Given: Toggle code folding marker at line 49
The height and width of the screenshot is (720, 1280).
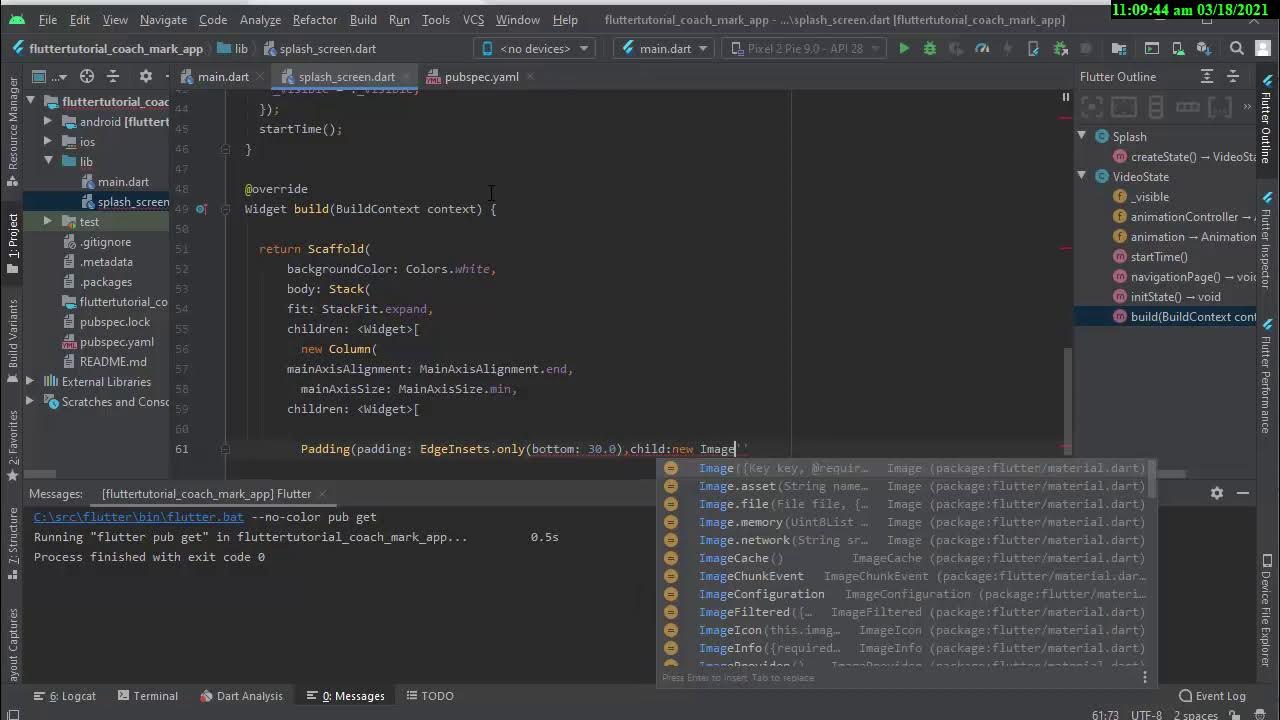Looking at the screenshot, I should point(226,209).
